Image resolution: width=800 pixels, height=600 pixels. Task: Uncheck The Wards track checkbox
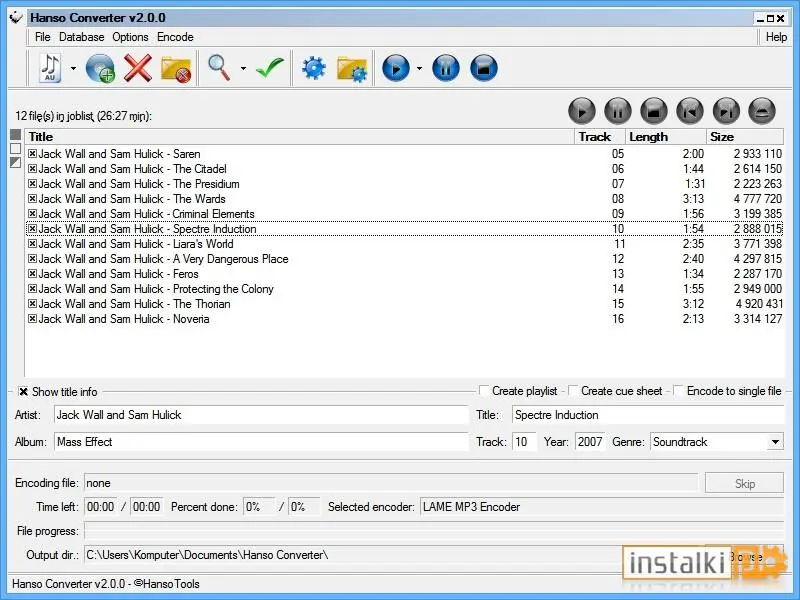[33, 198]
